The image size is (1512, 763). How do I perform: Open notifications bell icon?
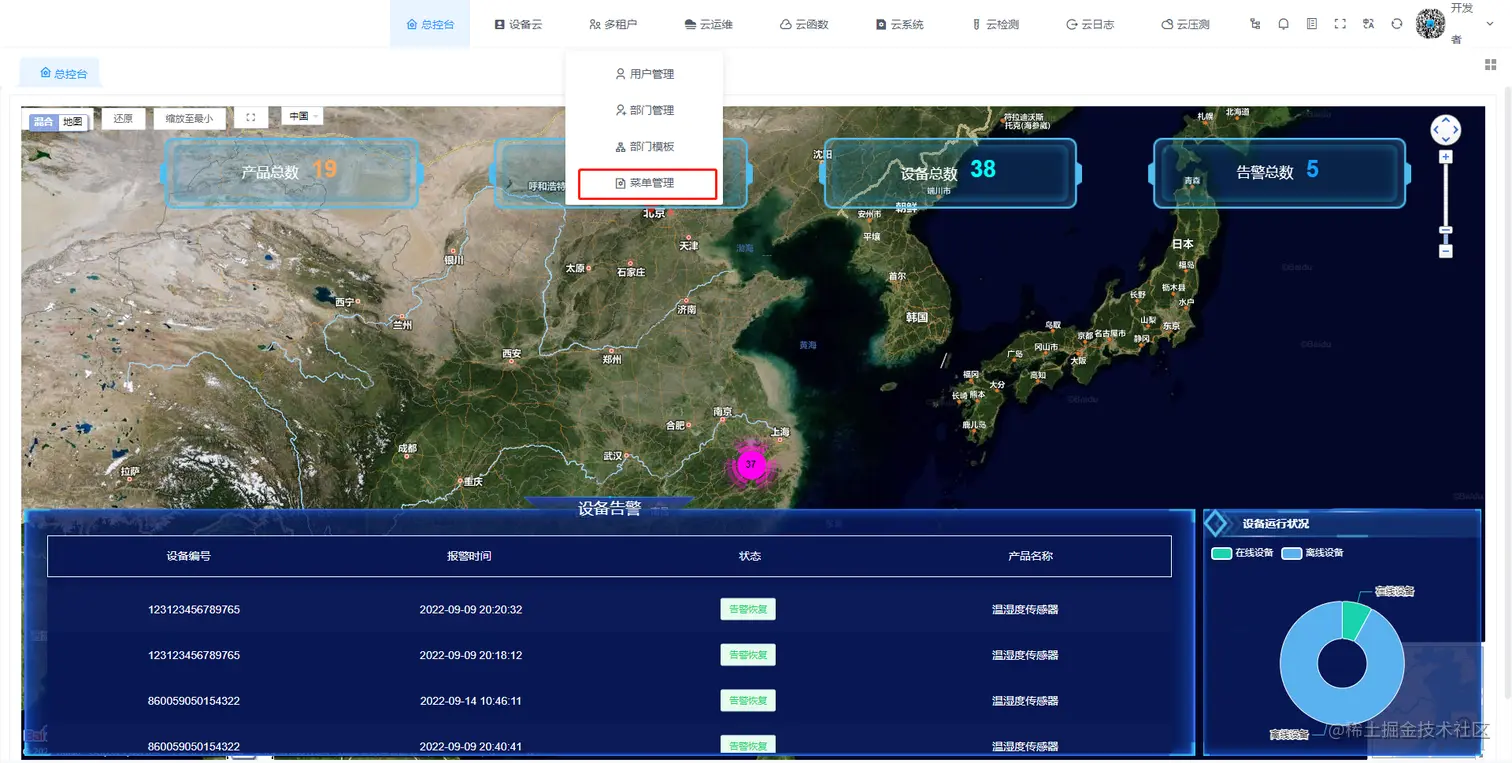point(1284,24)
